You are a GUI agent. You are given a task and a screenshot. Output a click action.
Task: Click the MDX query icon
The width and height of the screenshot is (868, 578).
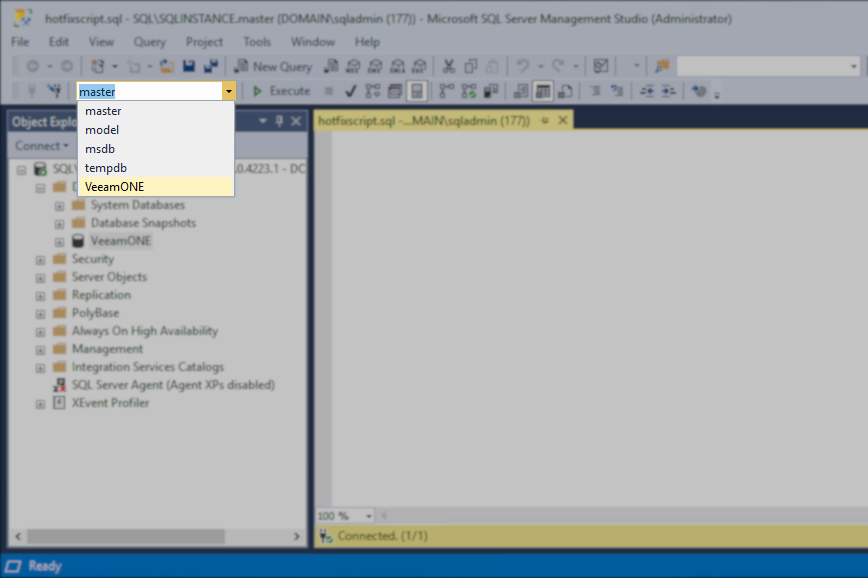click(x=353, y=66)
